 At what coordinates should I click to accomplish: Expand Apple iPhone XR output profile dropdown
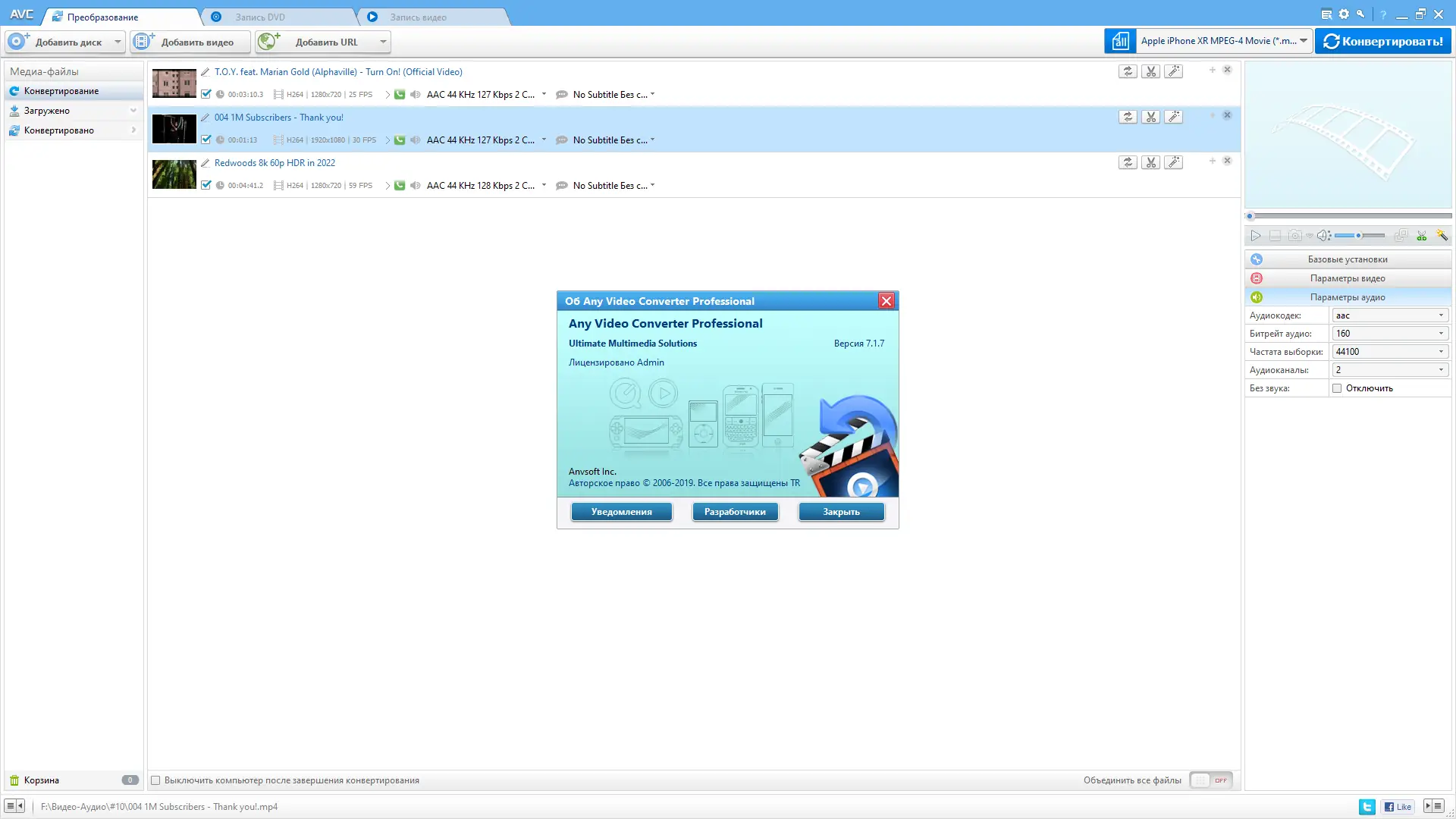click(x=1303, y=41)
